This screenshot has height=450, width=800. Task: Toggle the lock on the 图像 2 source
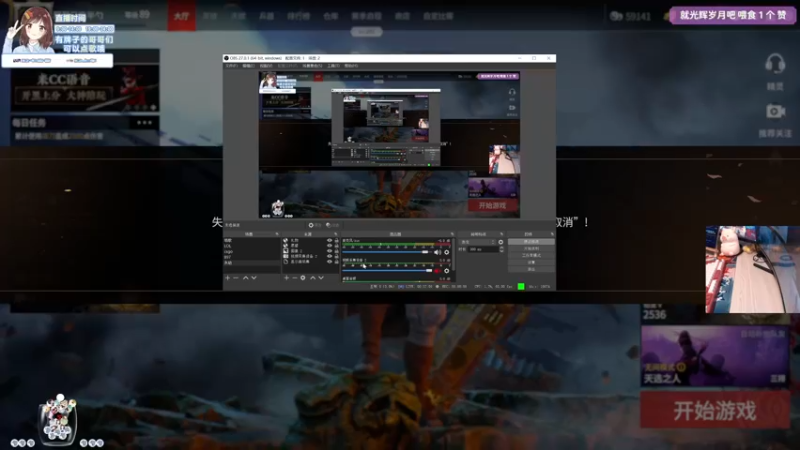(x=337, y=251)
